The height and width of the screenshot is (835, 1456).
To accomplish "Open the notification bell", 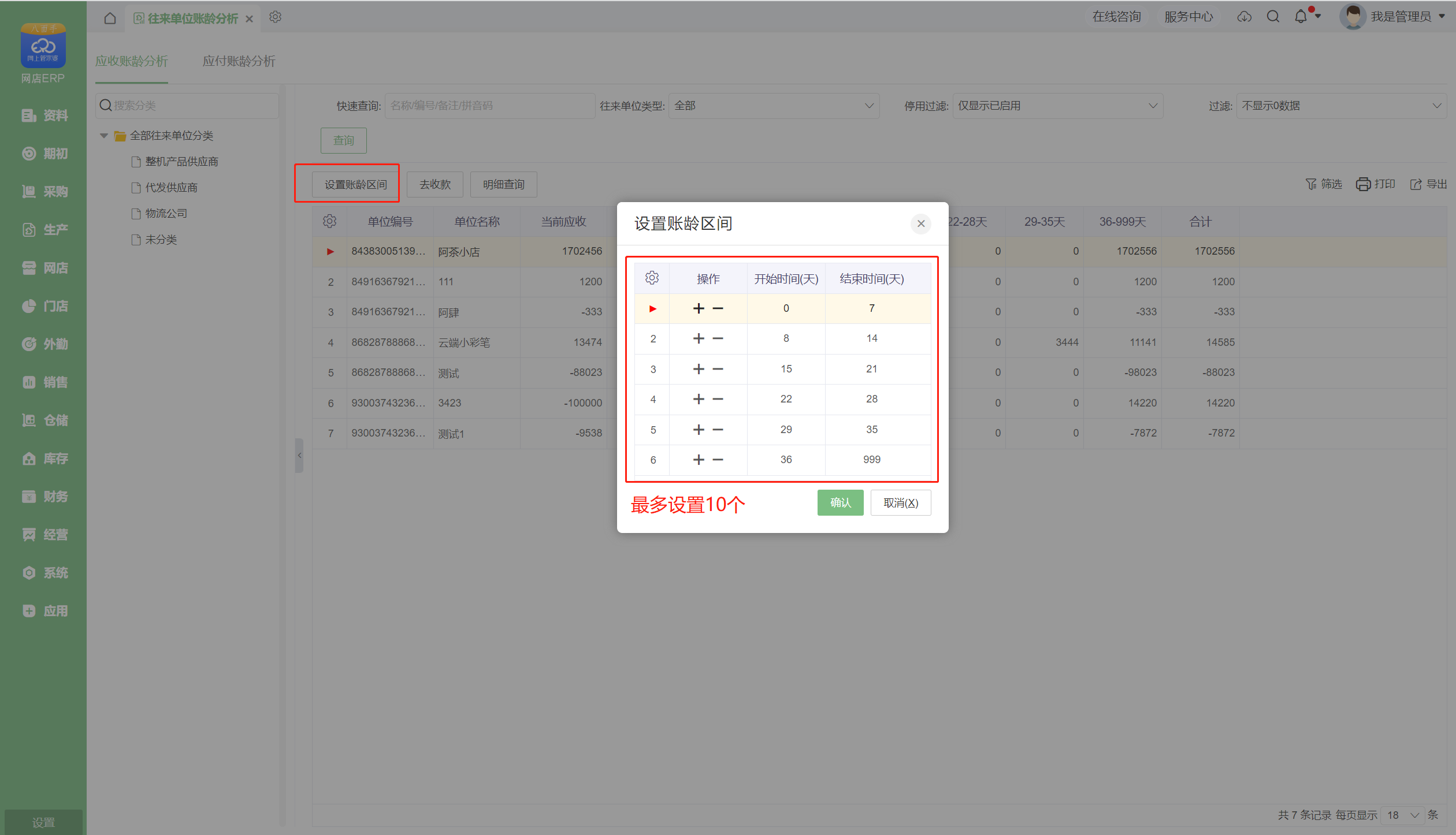I will click(x=1301, y=17).
